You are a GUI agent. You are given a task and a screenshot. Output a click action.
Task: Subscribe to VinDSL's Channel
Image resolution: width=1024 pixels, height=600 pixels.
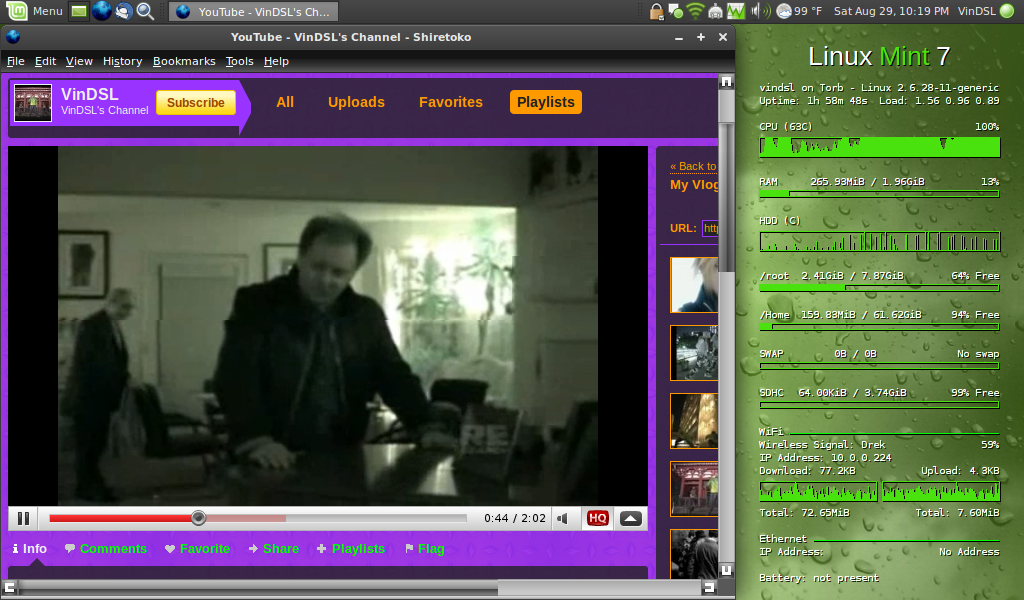tap(196, 103)
